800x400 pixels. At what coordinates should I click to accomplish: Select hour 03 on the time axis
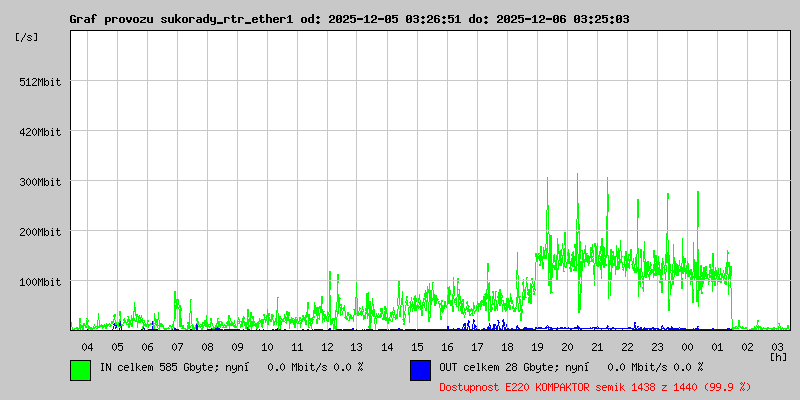pyautogui.click(x=777, y=347)
